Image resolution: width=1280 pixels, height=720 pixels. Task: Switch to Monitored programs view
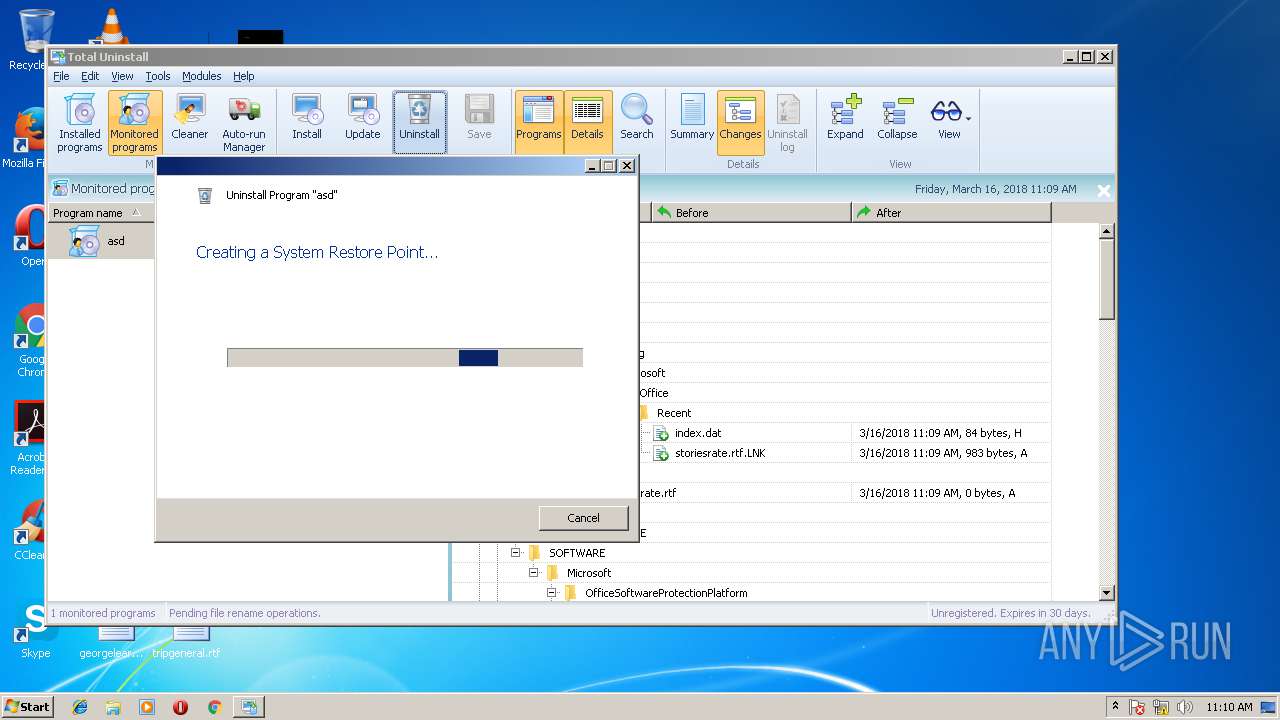pyautogui.click(x=135, y=122)
